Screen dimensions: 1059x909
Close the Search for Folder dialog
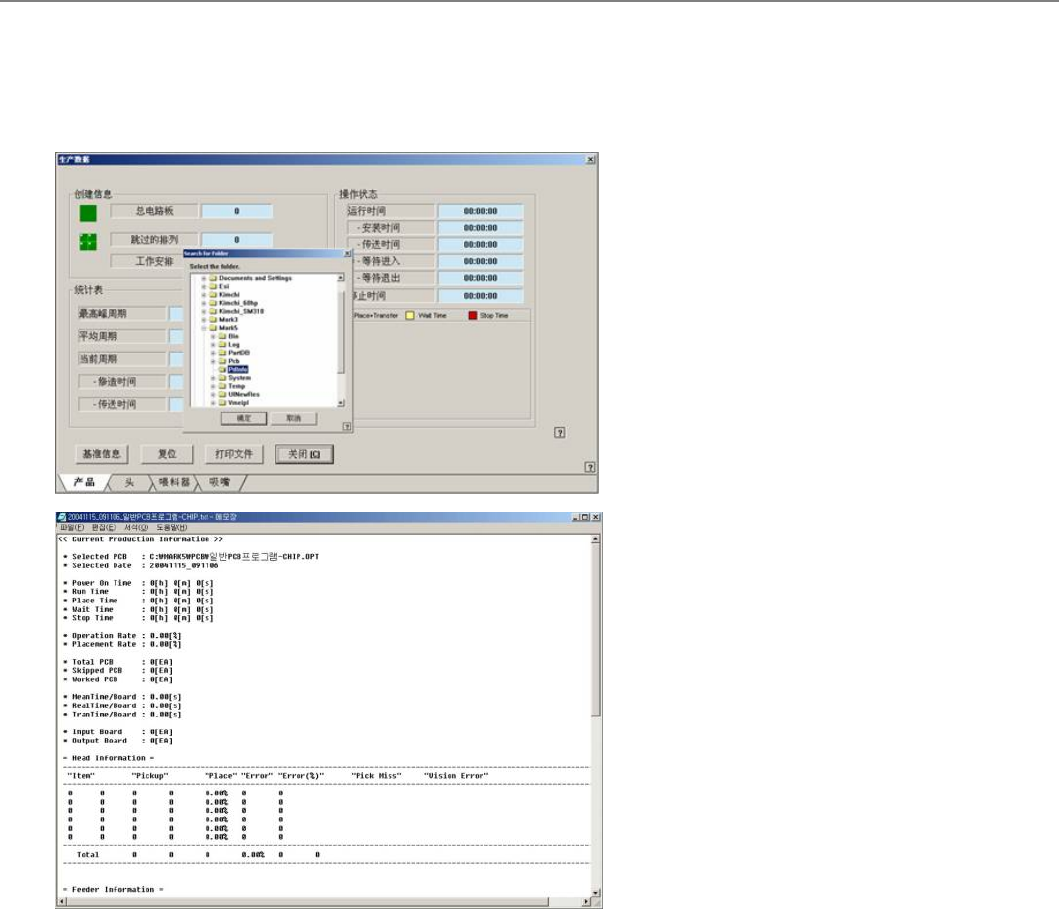[347, 254]
